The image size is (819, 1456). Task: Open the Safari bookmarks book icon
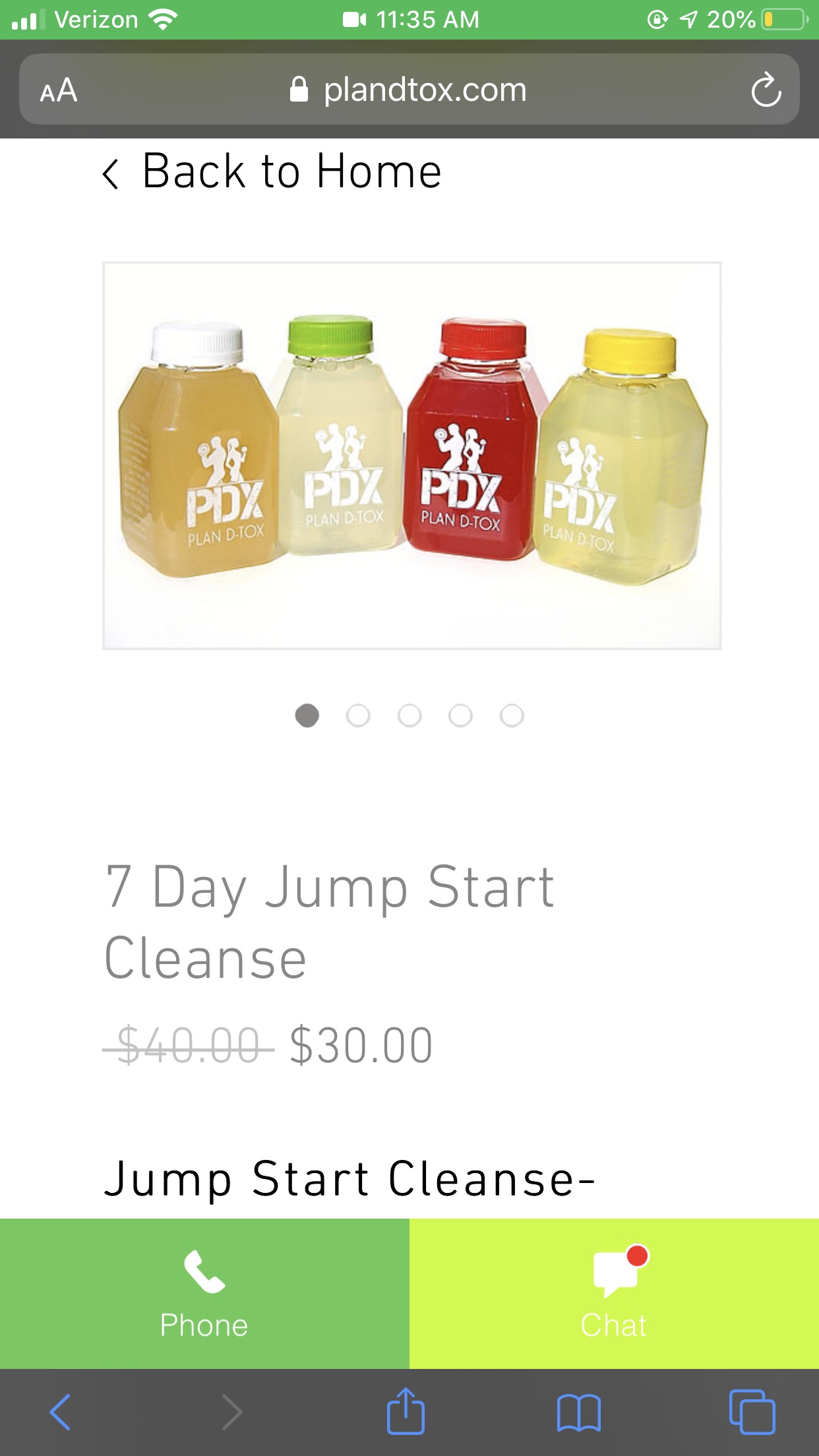pyautogui.click(x=578, y=1412)
